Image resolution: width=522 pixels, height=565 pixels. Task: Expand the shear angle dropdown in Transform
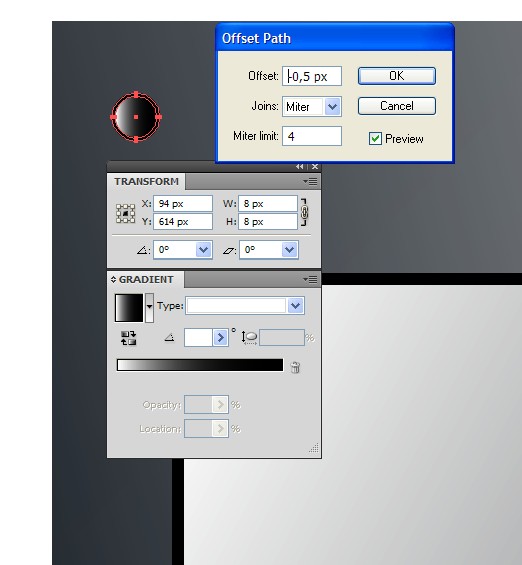289,250
